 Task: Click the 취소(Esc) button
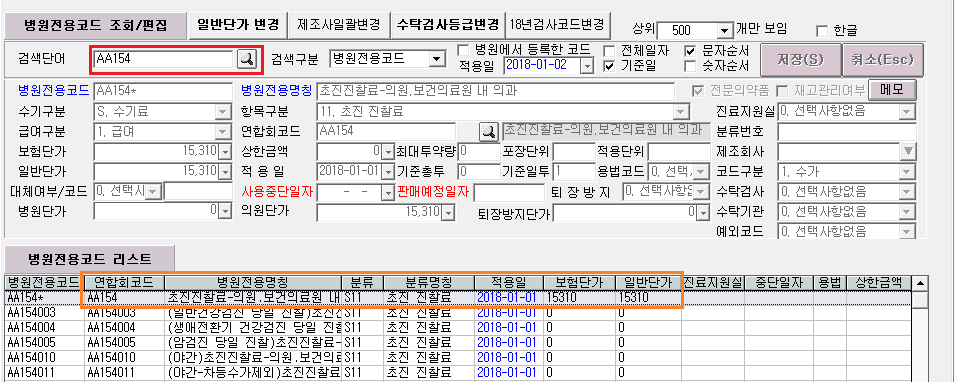point(883,60)
